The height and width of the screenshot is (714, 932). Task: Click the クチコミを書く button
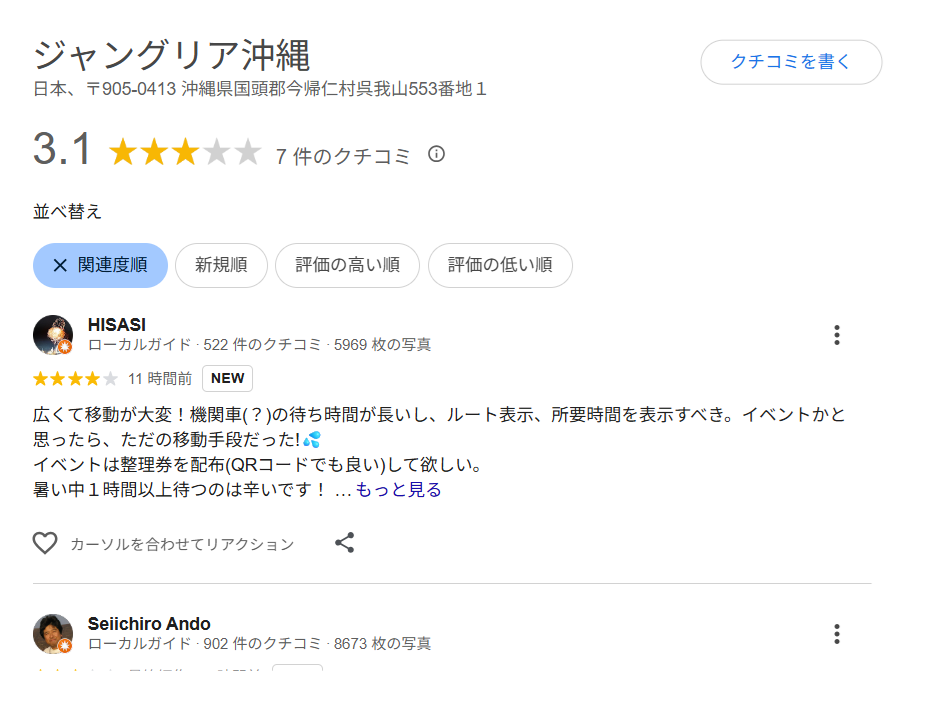790,62
